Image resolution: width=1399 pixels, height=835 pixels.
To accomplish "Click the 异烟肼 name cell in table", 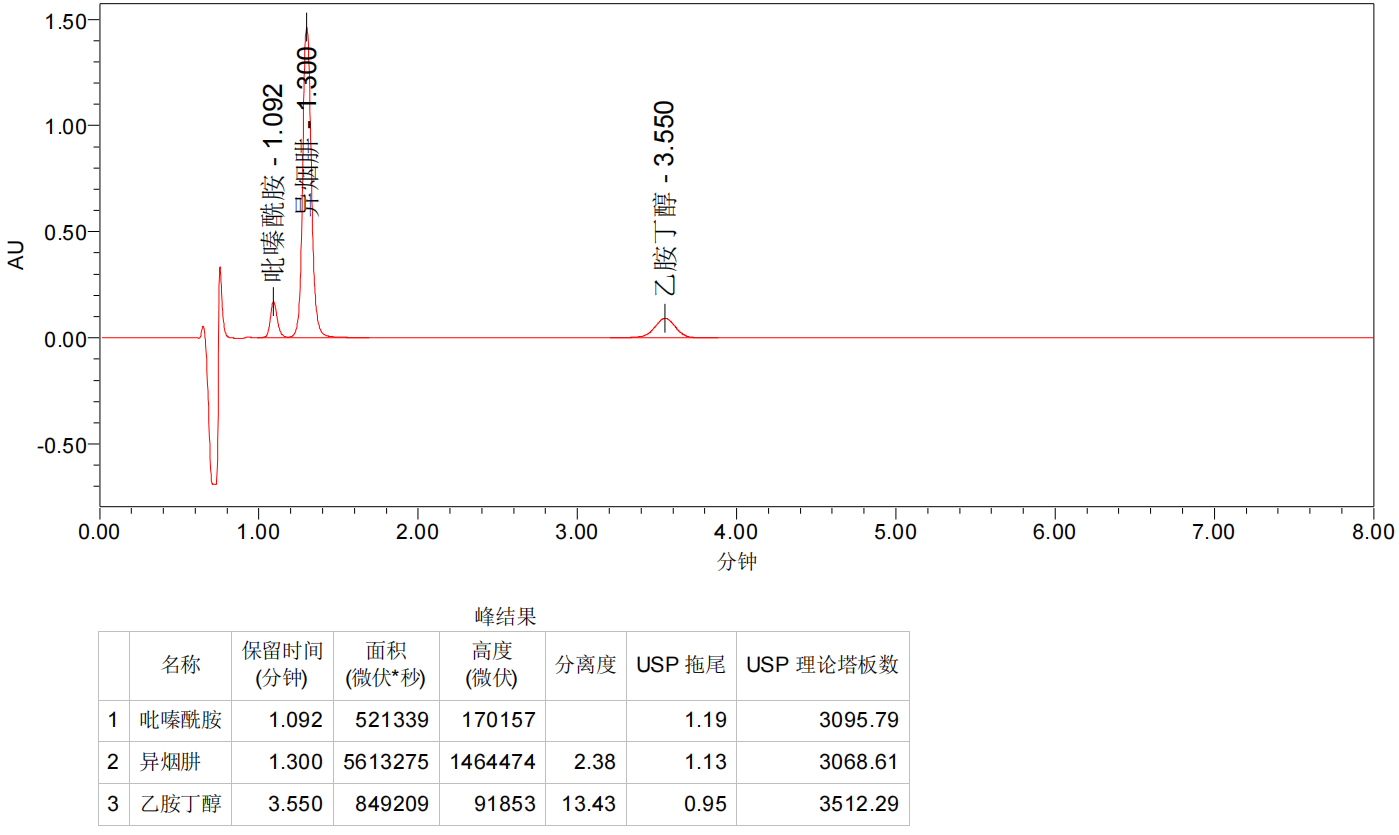I will pos(170,762).
